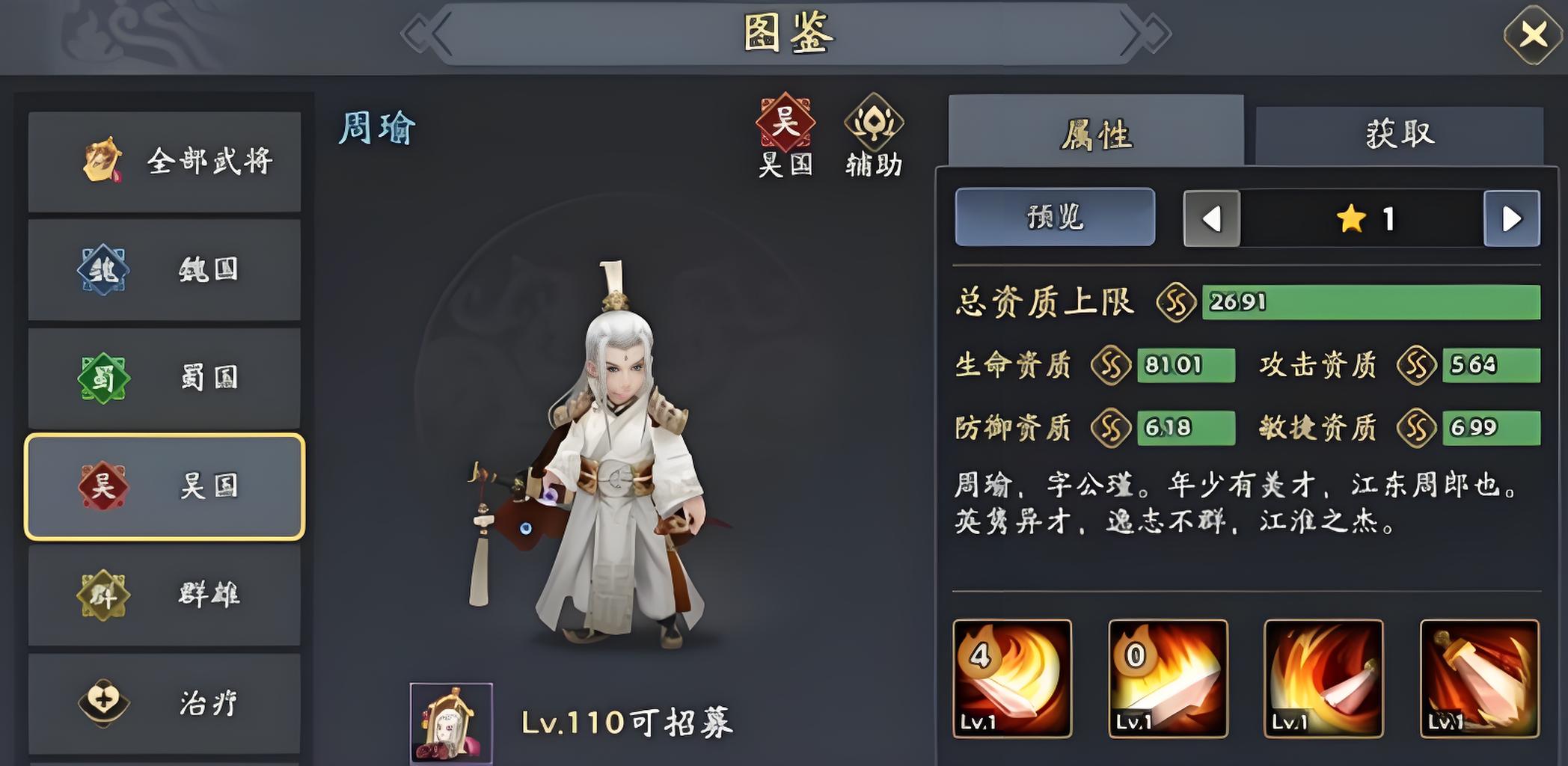Viewport: 1568px width, 766px height.
Task: Increase star level with the right arrow
Action: click(x=1512, y=218)
